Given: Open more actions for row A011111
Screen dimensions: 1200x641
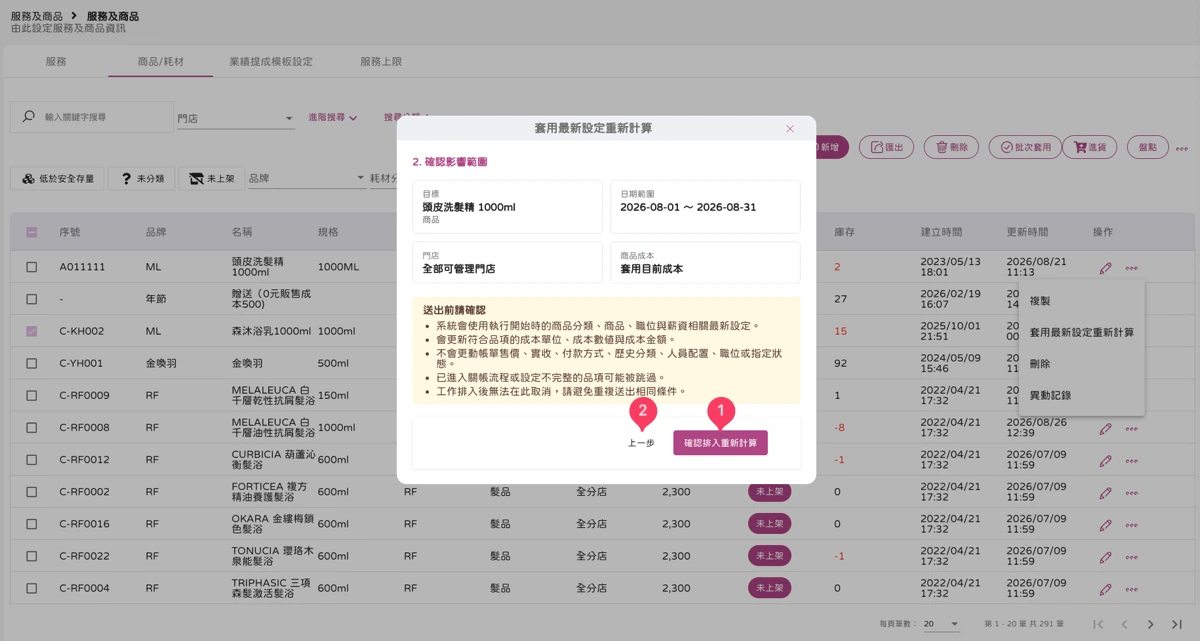Looking at the screenshot, I should pos(1131,268).
